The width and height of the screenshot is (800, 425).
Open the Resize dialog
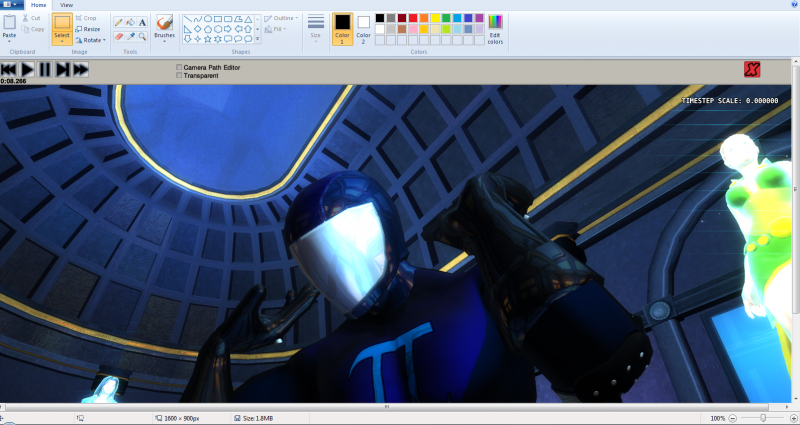pyautogui.click(x=88, y=29)
